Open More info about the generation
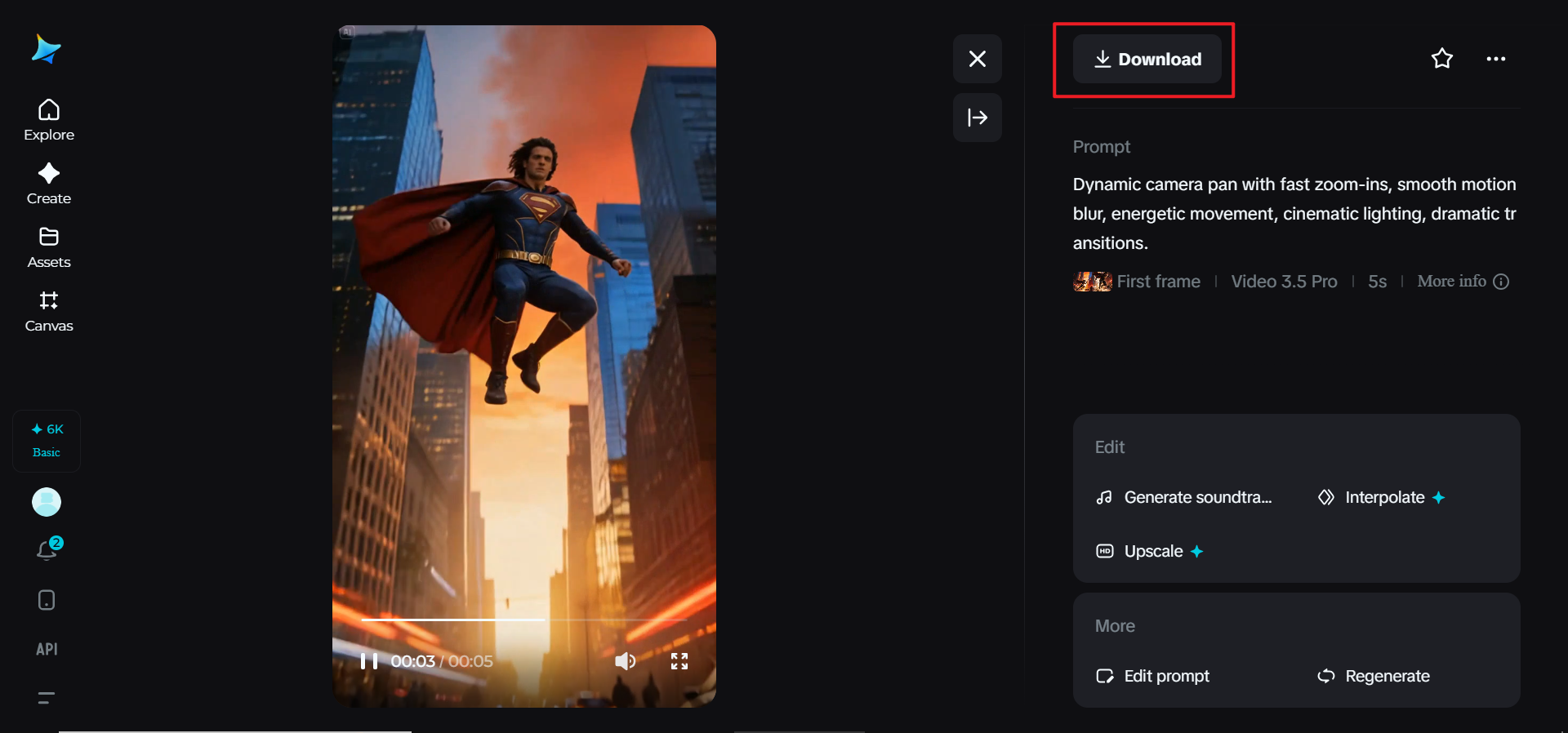 point(1463,282)
